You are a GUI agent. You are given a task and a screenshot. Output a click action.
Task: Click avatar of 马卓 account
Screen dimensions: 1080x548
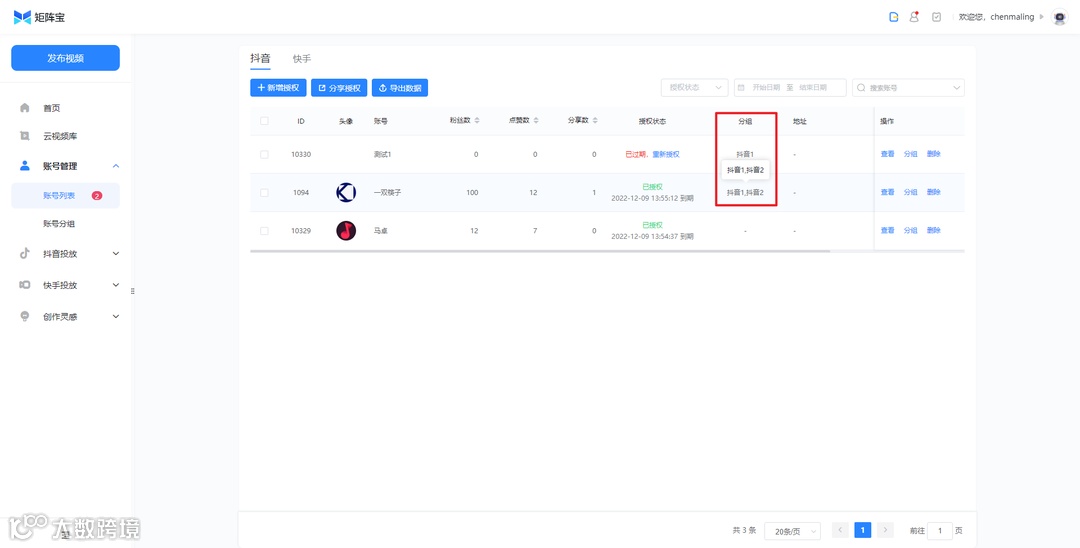coord(346,231)
